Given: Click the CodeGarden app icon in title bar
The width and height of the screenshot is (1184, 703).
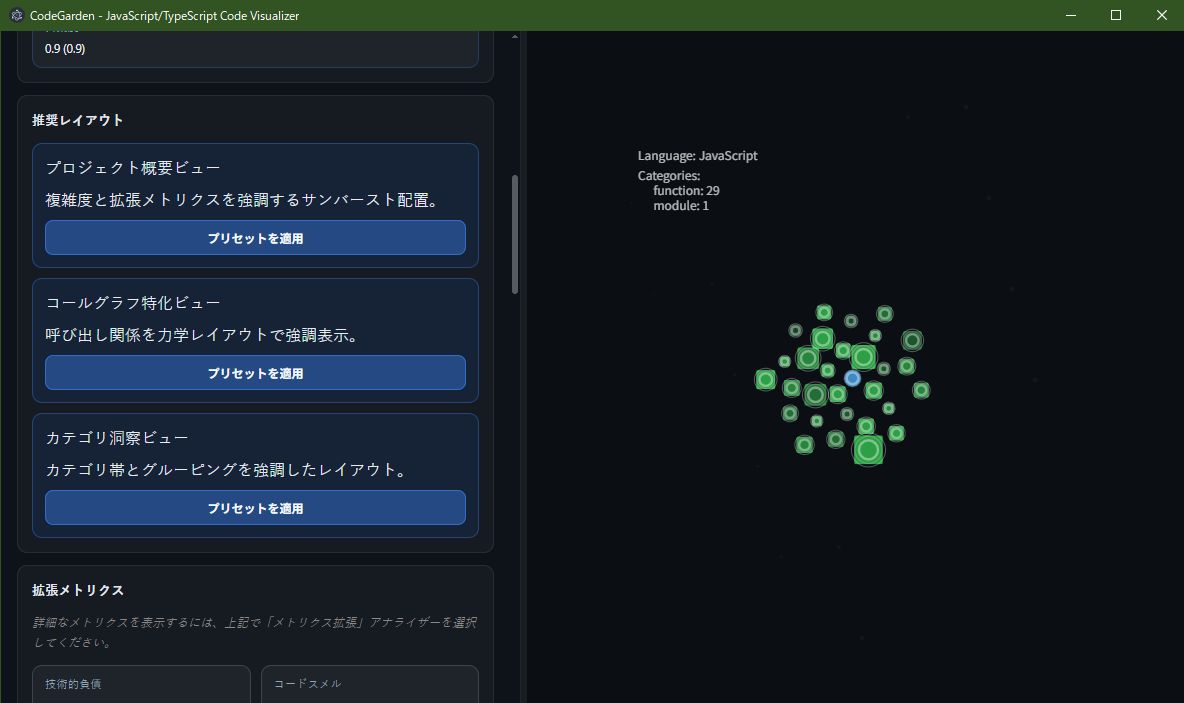Looking at the screenshot, I should pos(16,15).
